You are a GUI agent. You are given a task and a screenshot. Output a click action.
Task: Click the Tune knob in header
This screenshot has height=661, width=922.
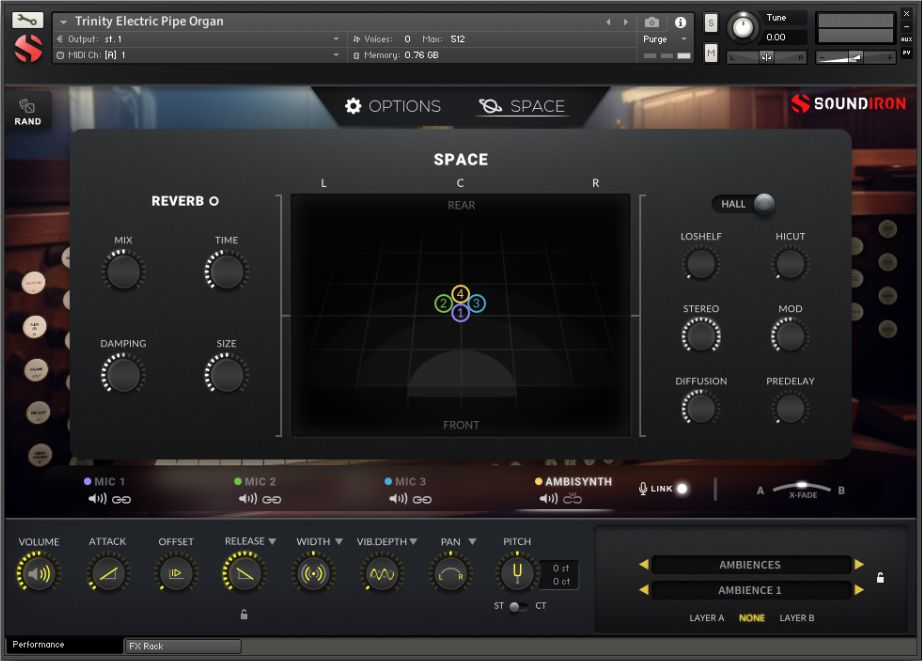coord(743,28)
